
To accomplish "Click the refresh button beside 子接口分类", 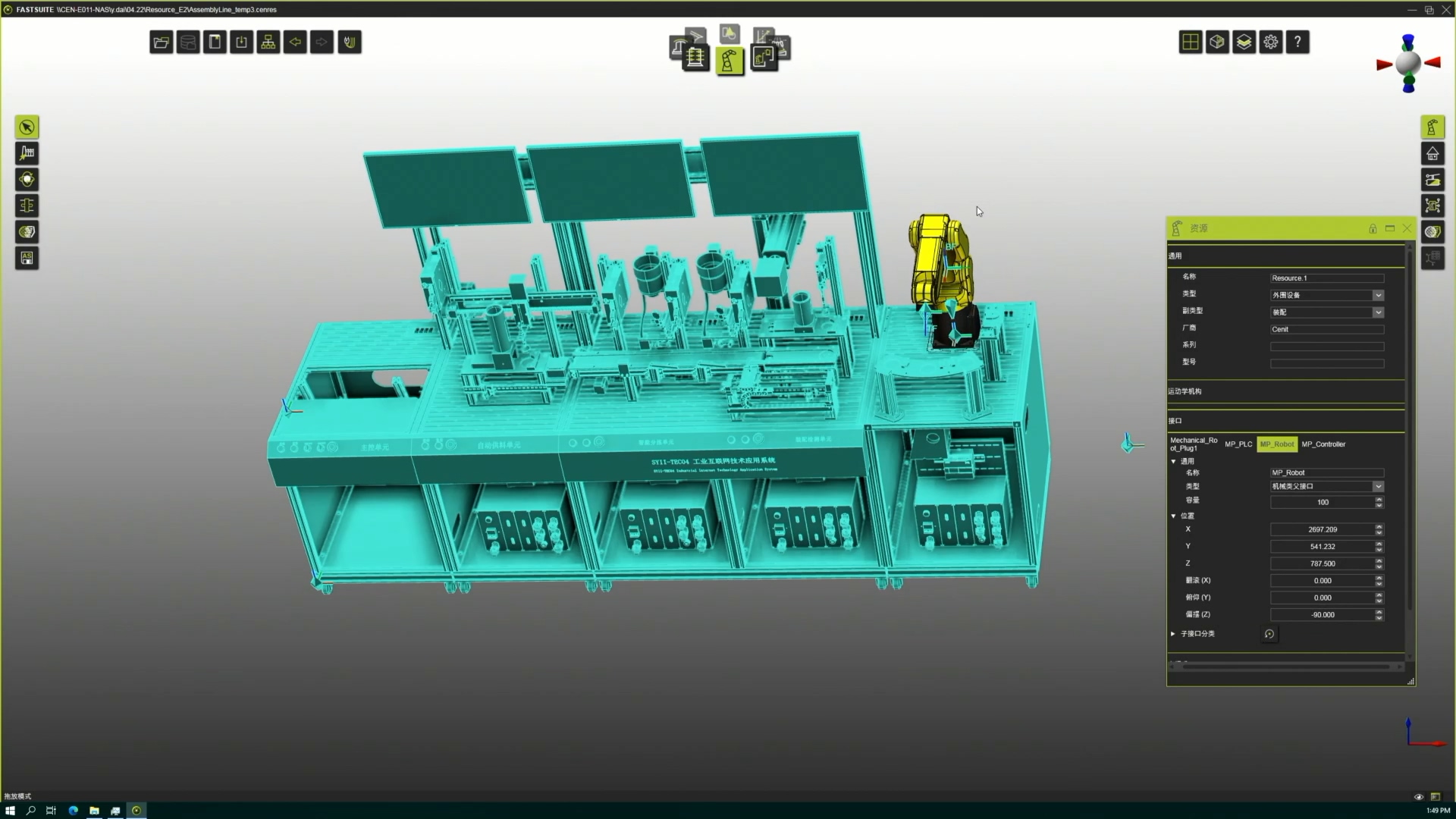I will click(1269, 634).
